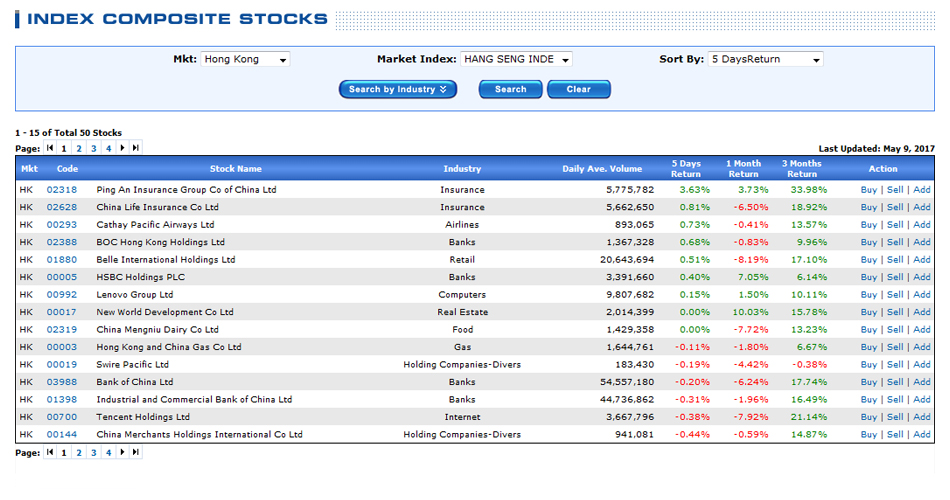Expand Search by Industry options
The image size is (950, 500).
click(x=397, y=89)
